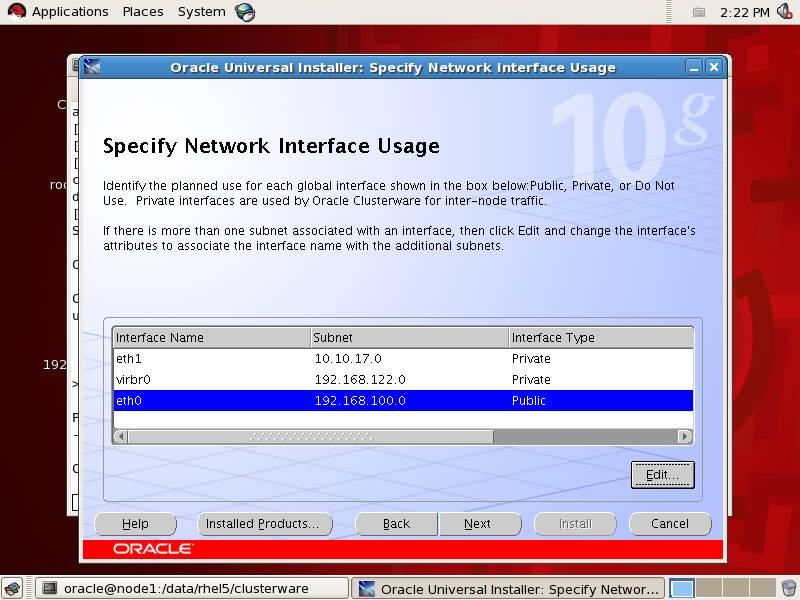Image resolution: width=800 pixels, height=600 pixels.
Task: Cancel the installation
Action: (670, 524)
